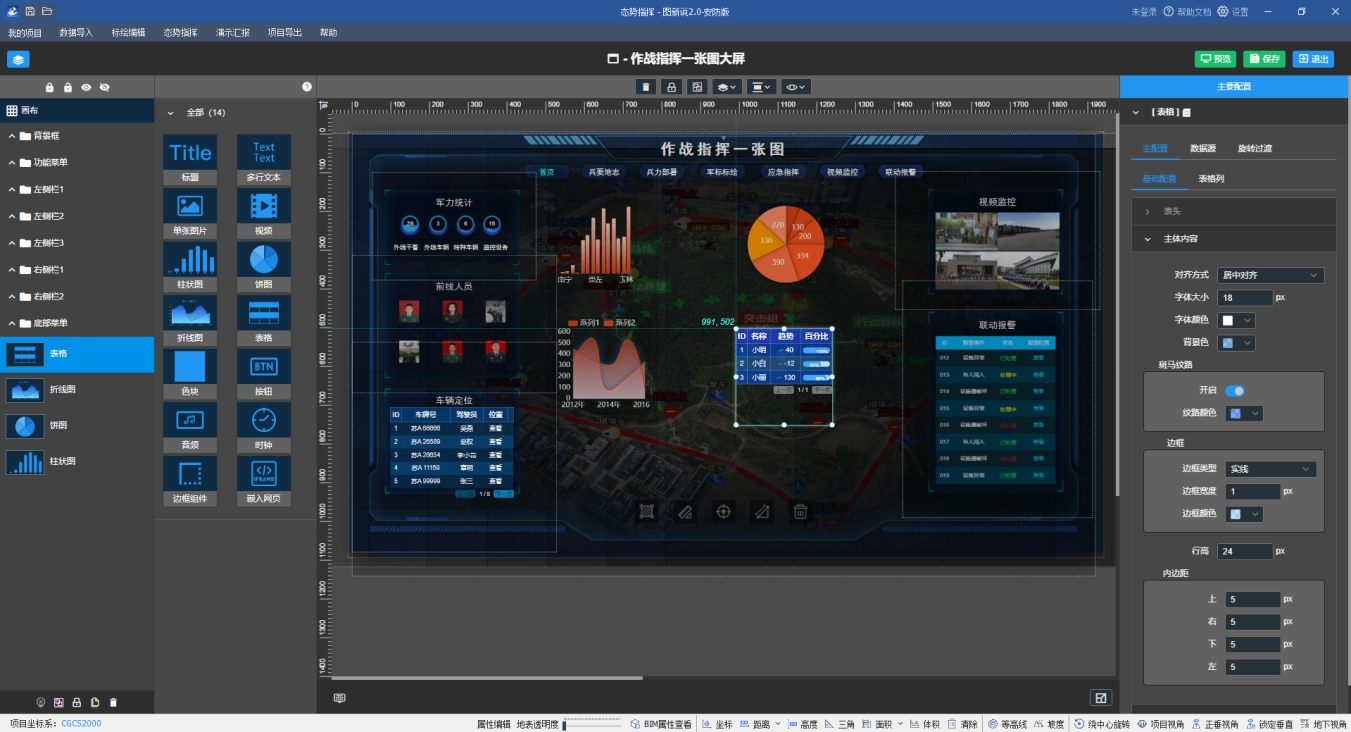Click the first lock icon above the layer list
Viewport: 1351px width, 732px height.
(x=50, y=87)
